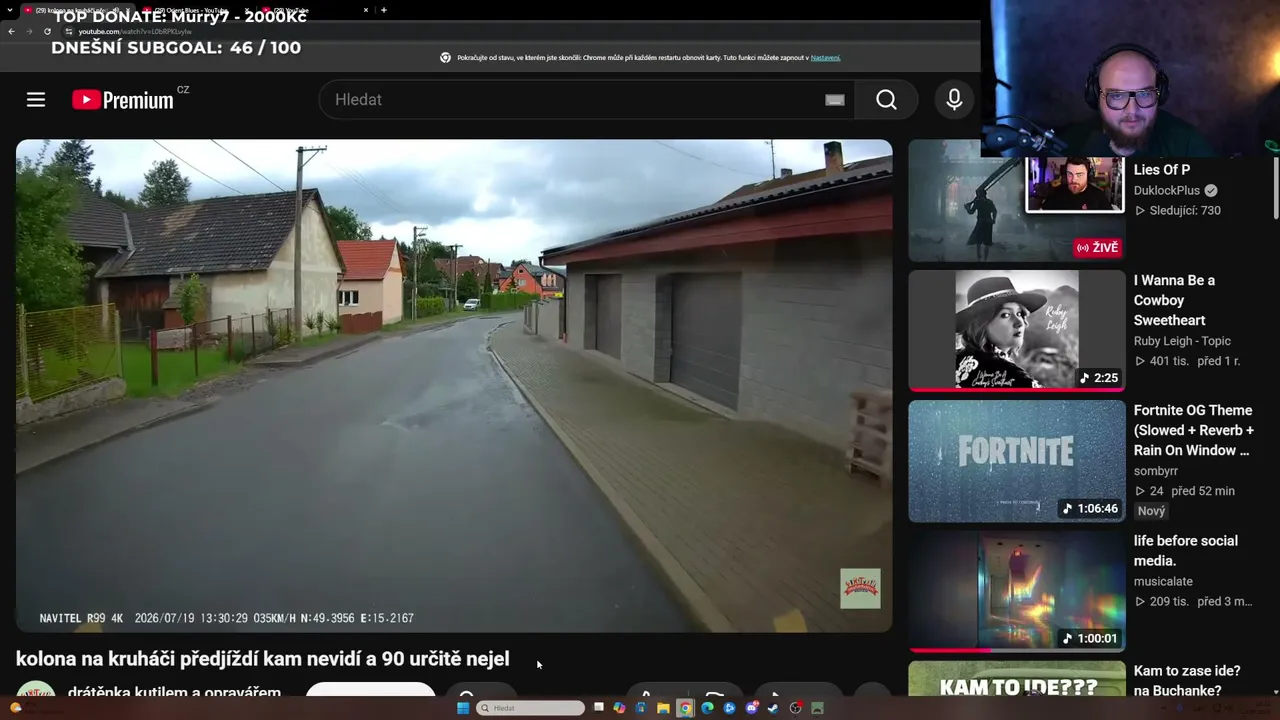Click the 'Fortnite OG Theme' video title

[1194, 430]
